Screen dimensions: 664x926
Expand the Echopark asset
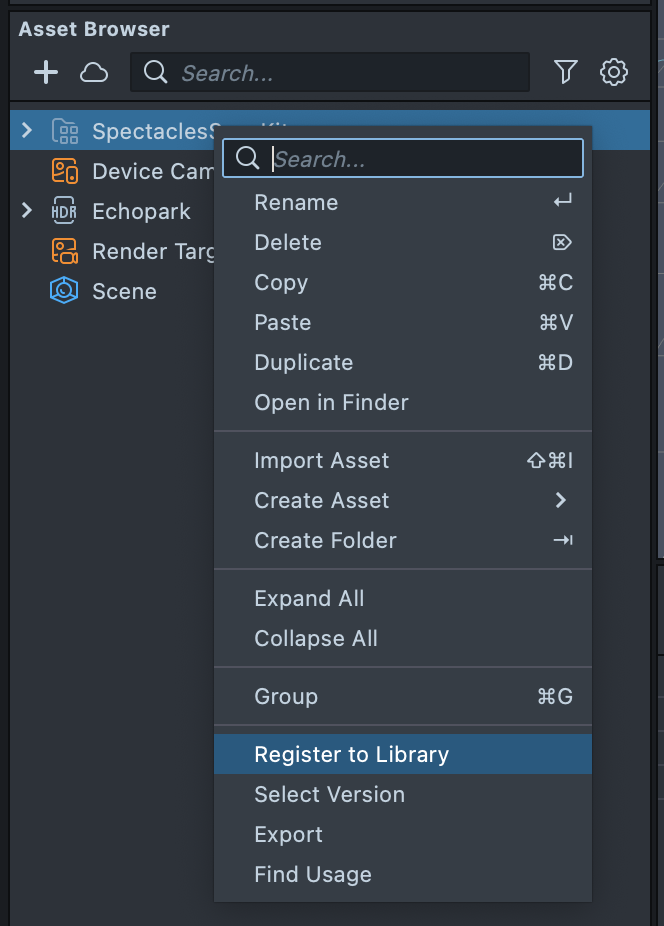pos(27,211)
